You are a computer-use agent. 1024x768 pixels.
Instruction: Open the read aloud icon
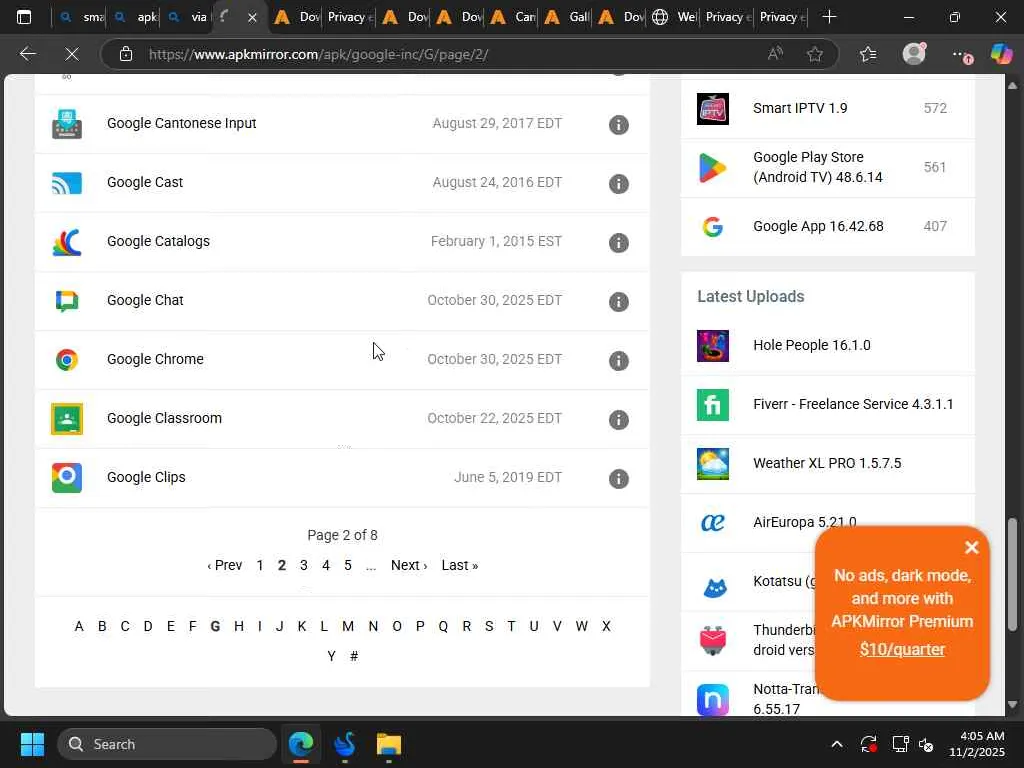point(775,54)
